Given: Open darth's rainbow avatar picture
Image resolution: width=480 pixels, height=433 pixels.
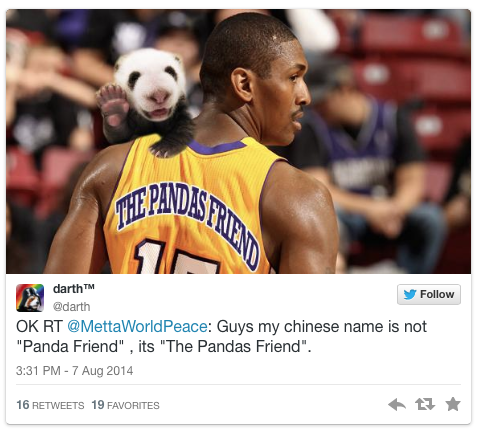Looking at the screenshot, I should 30,298.
